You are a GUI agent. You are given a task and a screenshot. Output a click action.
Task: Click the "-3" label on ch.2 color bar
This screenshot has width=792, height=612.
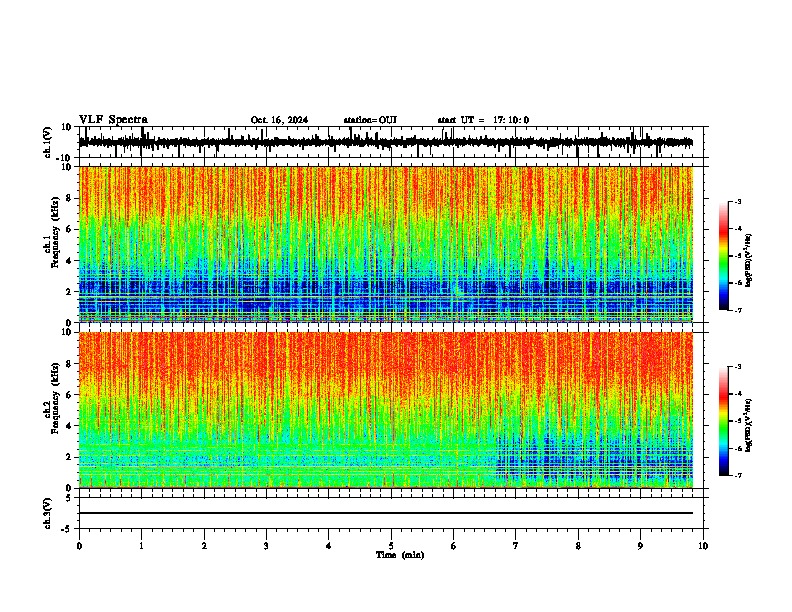pos(737,367)
